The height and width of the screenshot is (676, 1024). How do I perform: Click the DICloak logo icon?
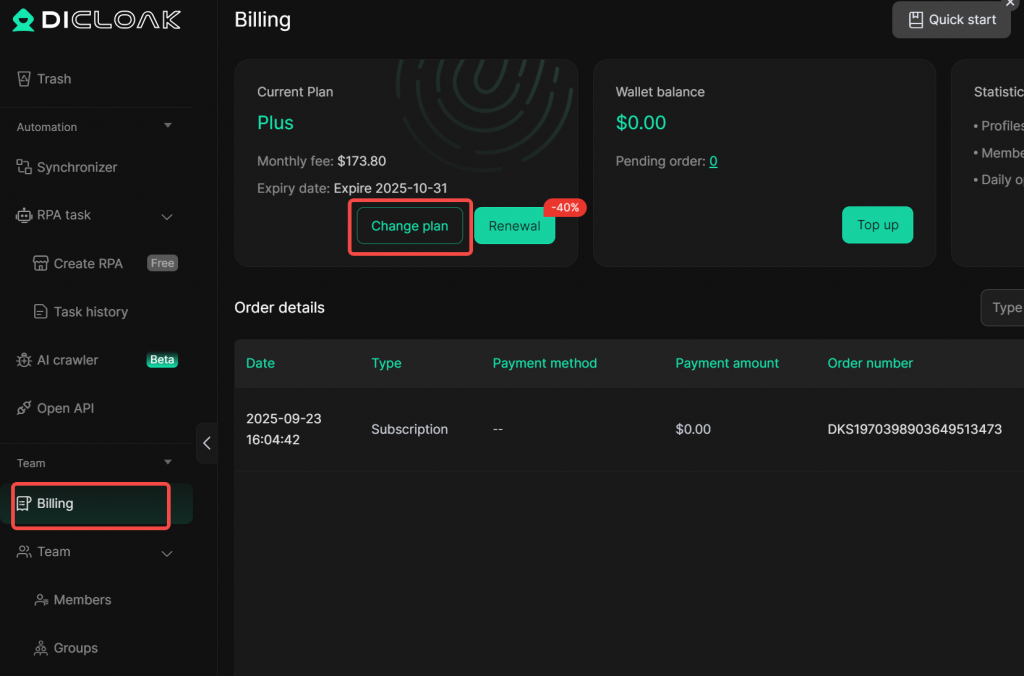point(24,20)
